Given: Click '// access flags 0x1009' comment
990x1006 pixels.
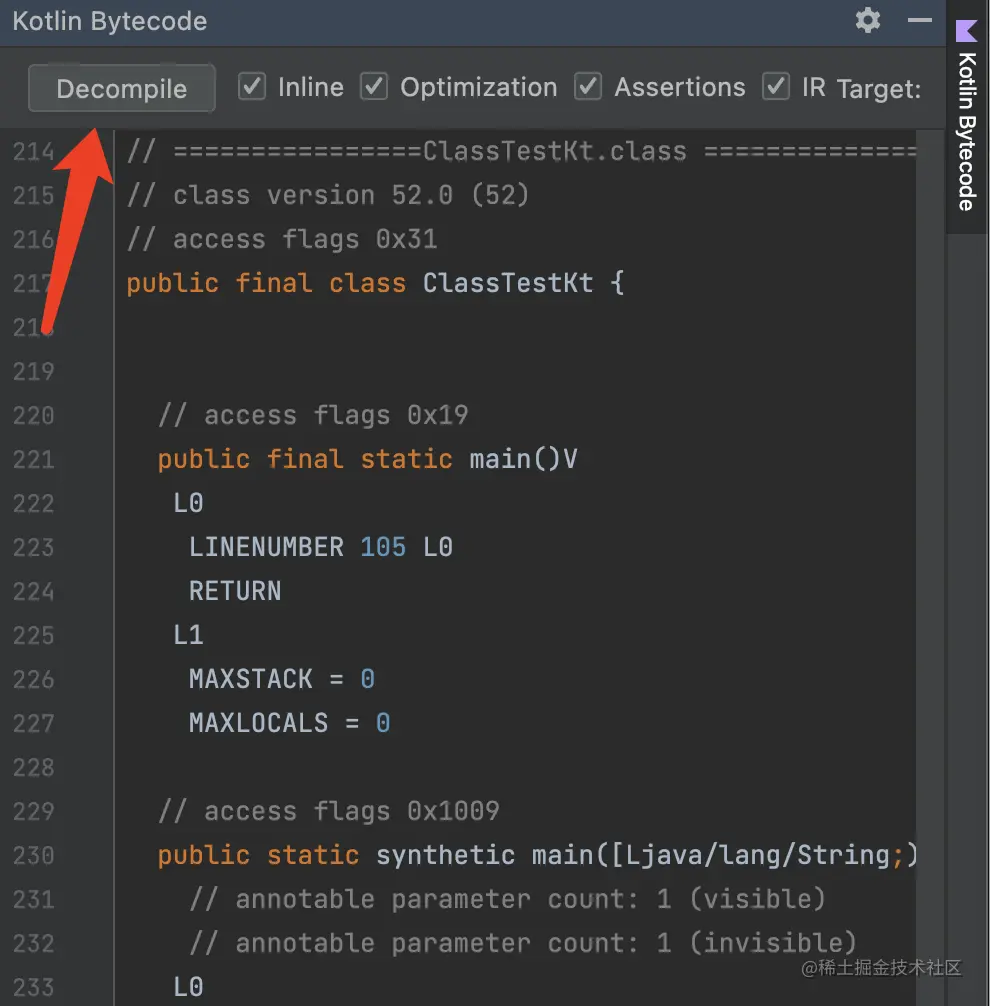Looking at the screenshot, I should click(x=329, y=811).
